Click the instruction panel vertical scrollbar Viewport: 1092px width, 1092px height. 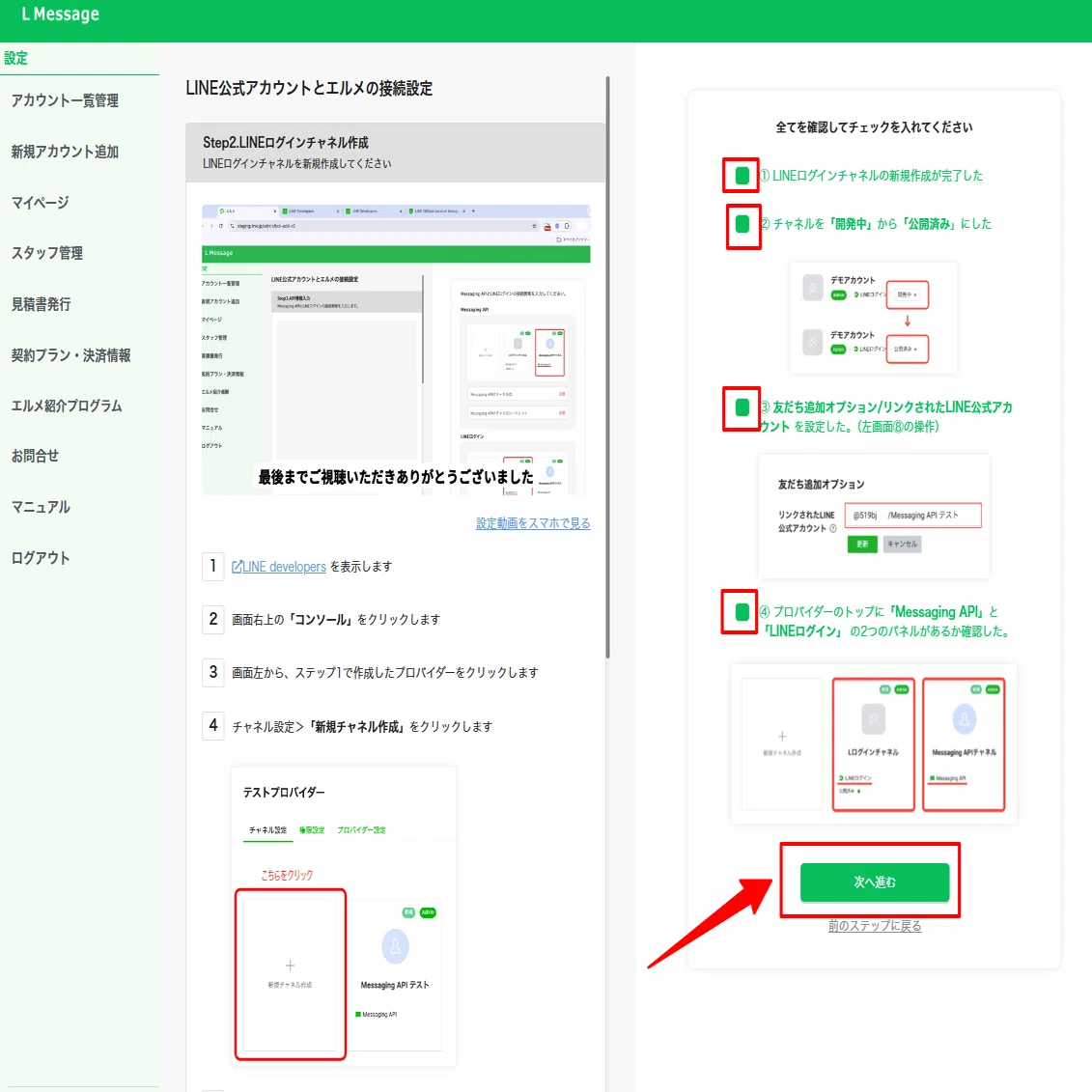click(x=607, y=367)
